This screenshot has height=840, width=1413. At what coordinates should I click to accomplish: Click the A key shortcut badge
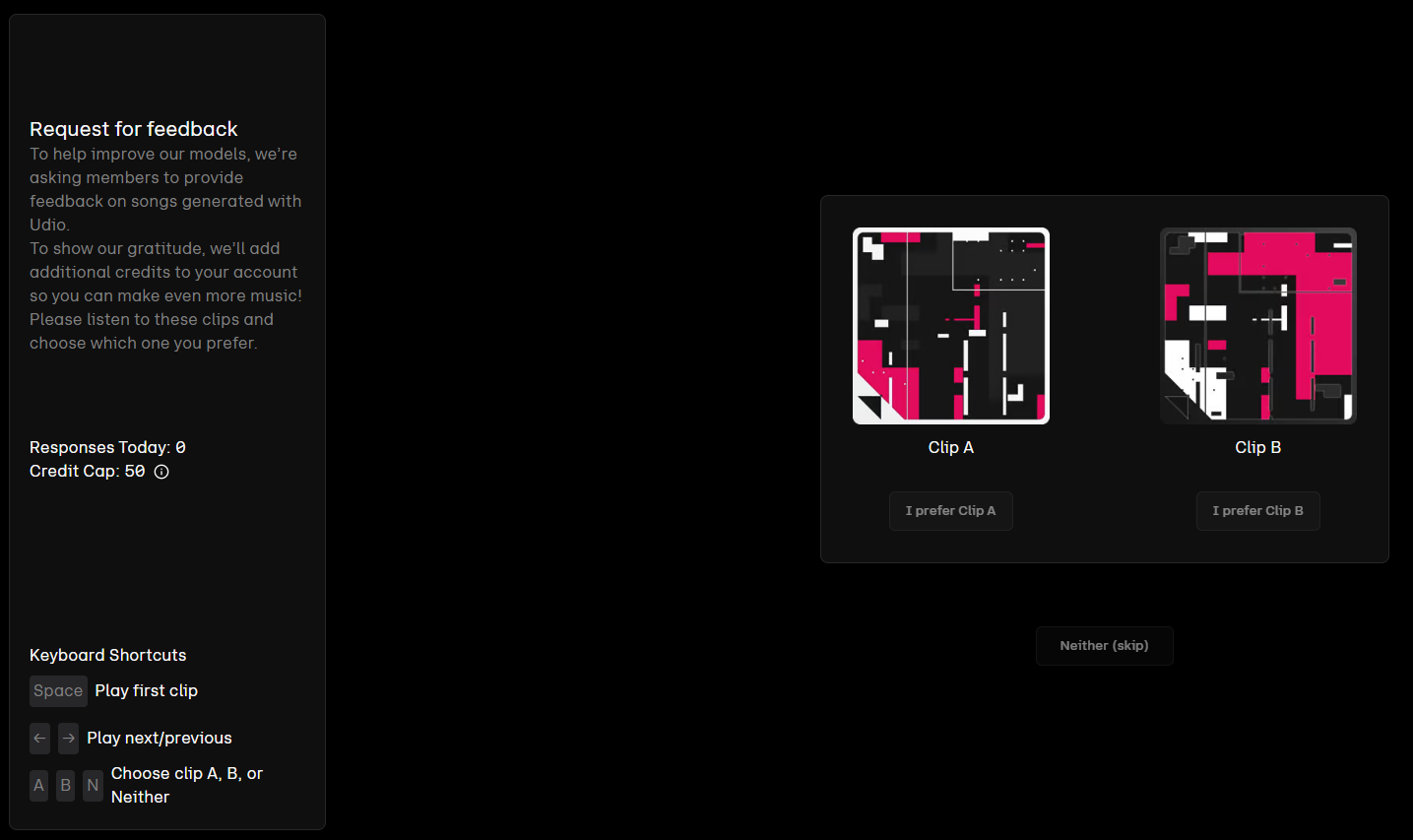38,786
